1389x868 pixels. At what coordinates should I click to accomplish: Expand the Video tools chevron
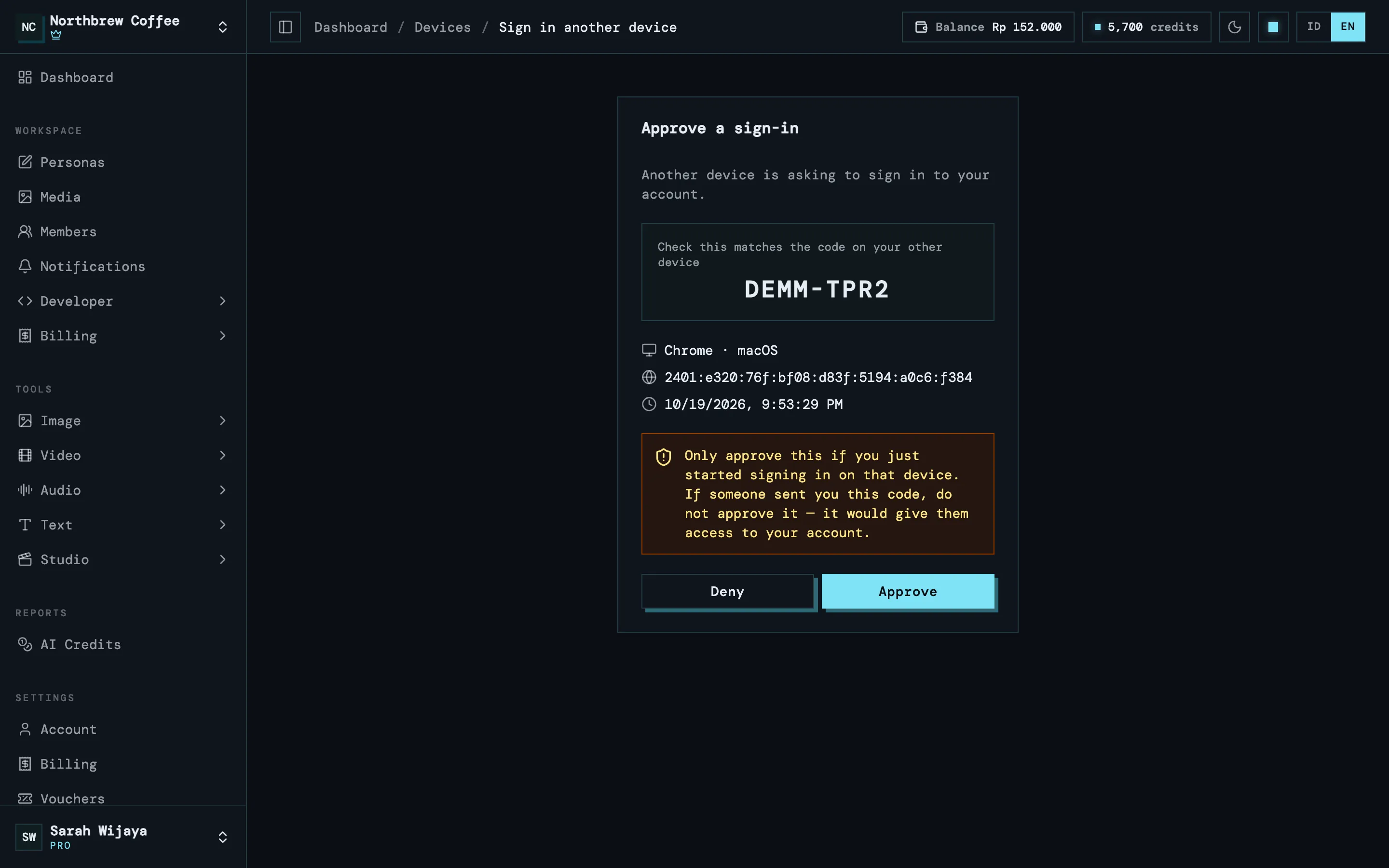(223, 455)
